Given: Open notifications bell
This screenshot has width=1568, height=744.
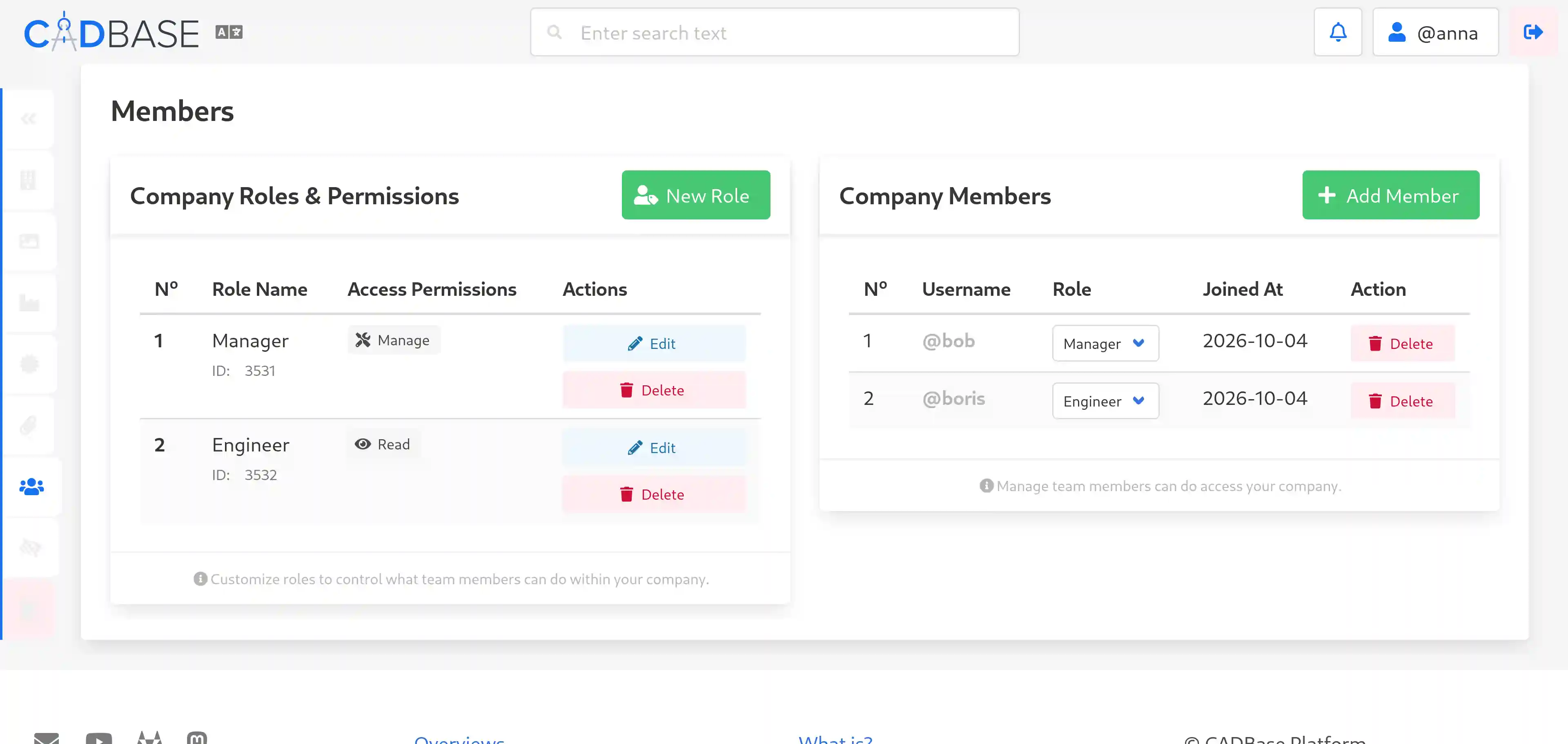Looking at the screenshot, I should click(x=1337, y=32).
